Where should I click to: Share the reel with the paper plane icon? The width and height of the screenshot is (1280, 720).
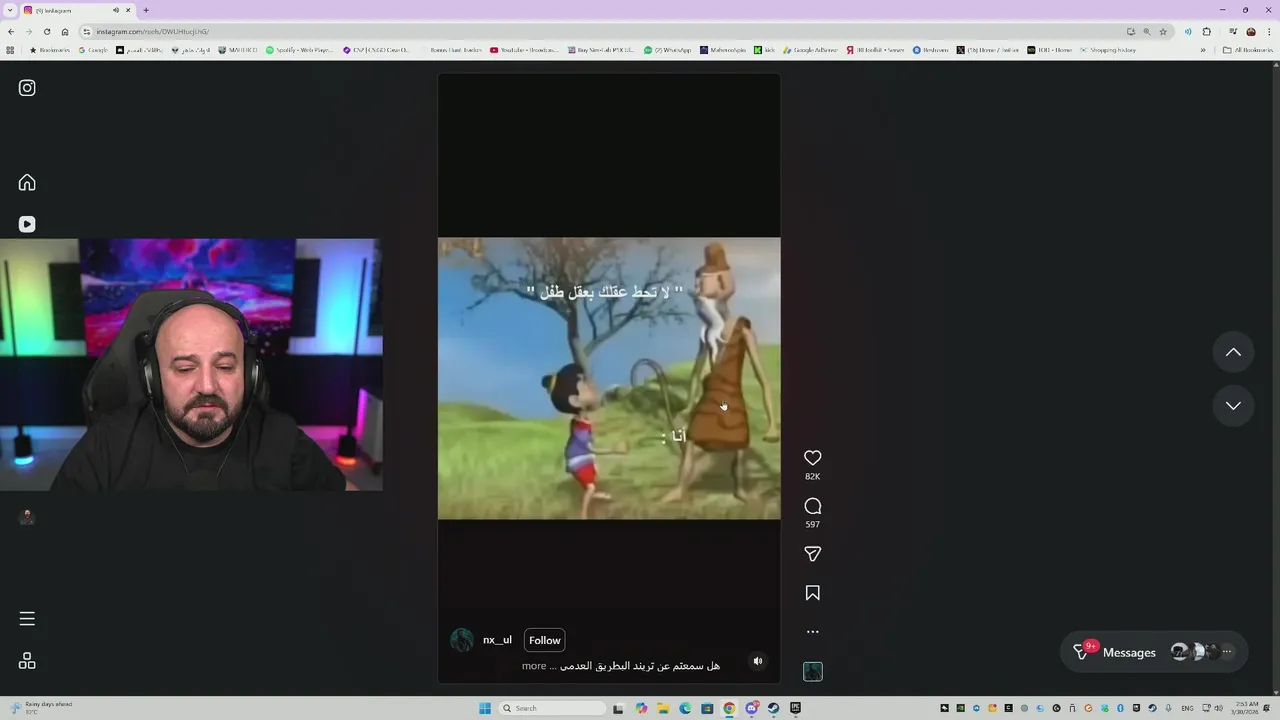[x=813, y=554]
